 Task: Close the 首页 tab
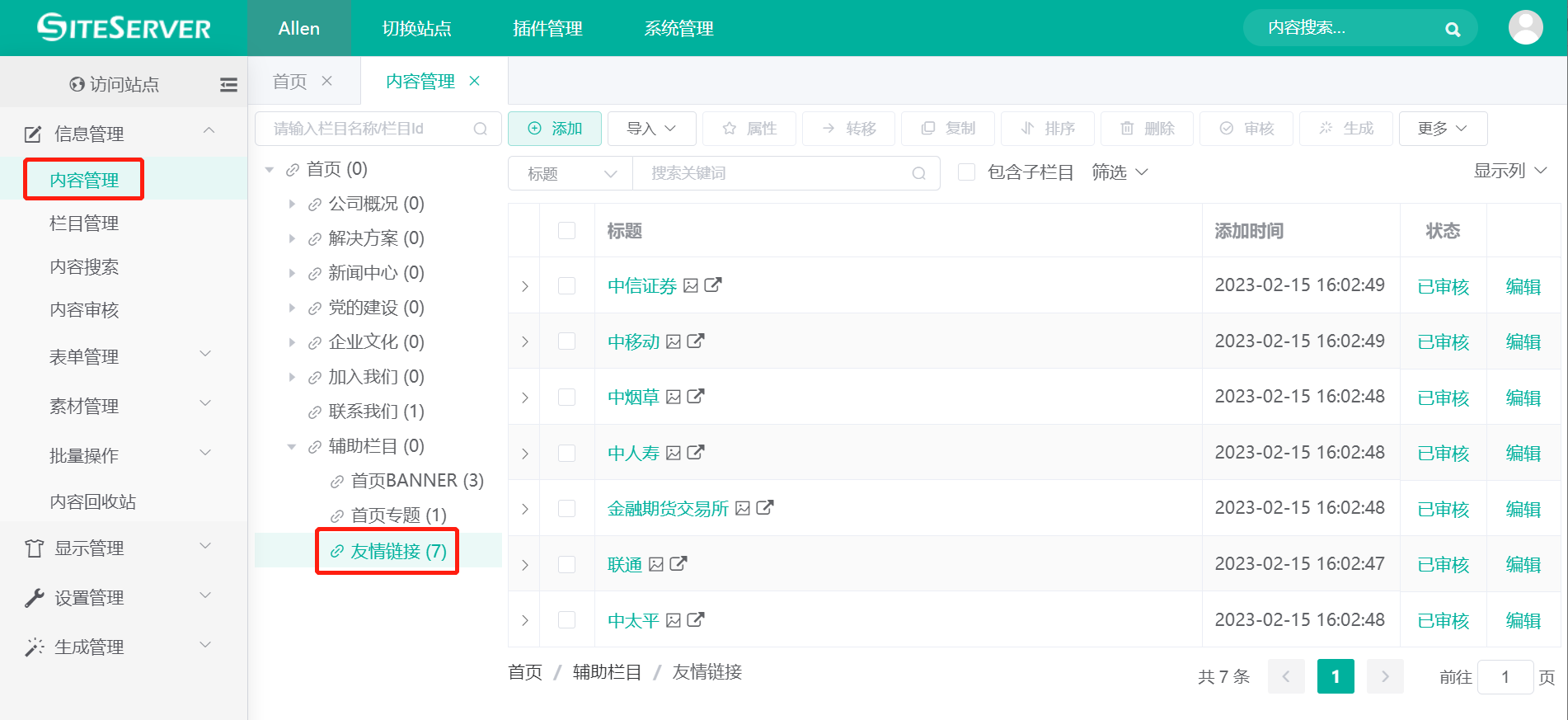(x=326, y=81)
